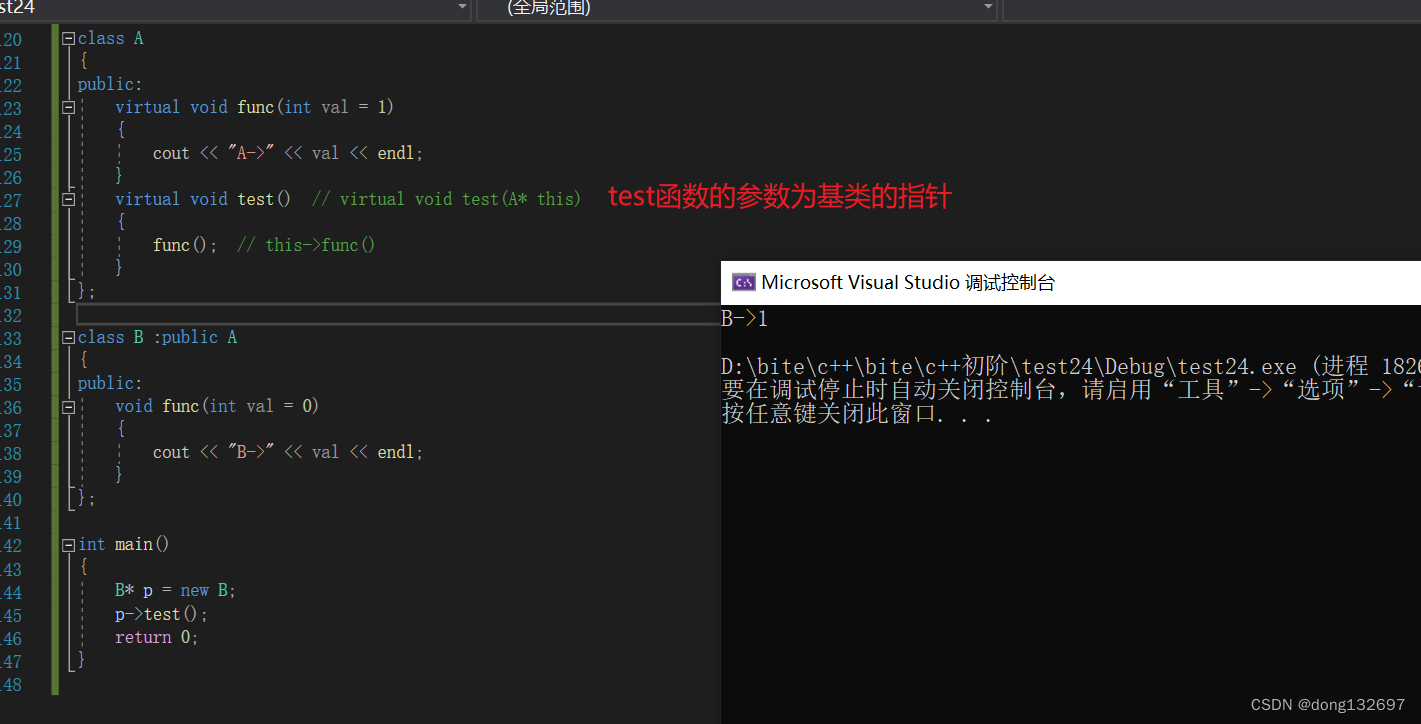Click the B* p = new B; line

(175, 590)
